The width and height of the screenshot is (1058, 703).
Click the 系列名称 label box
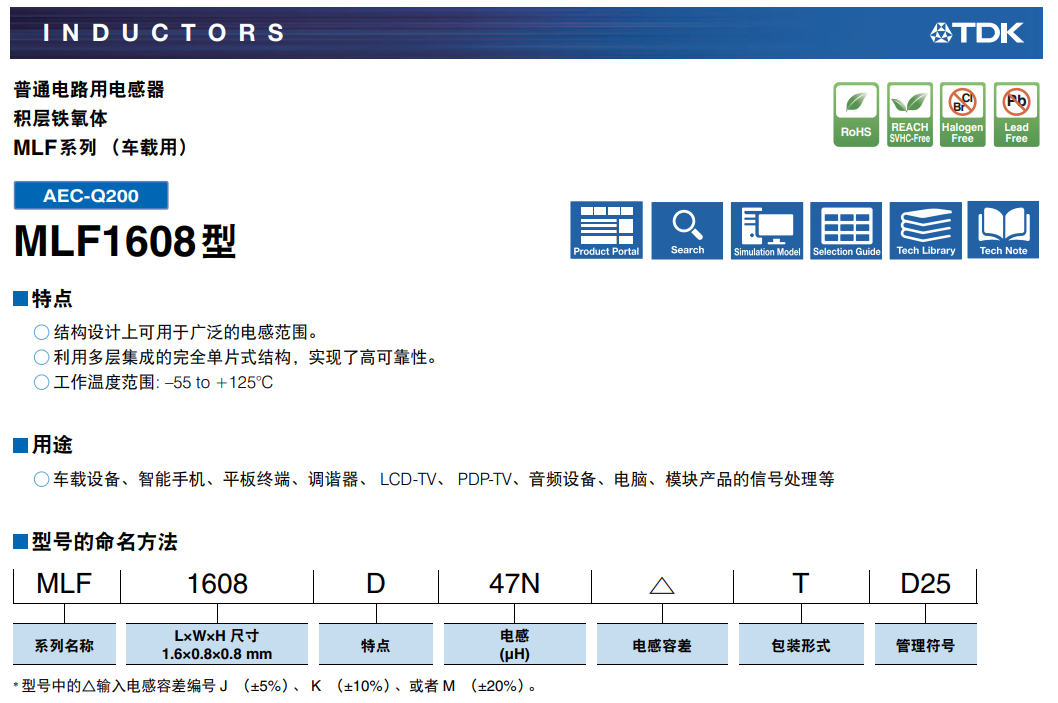coord(64,645)
